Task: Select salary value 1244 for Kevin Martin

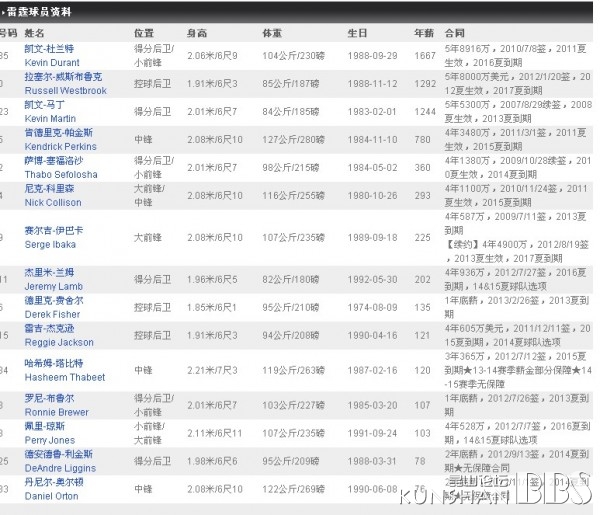Action: (x=425, y=112)
